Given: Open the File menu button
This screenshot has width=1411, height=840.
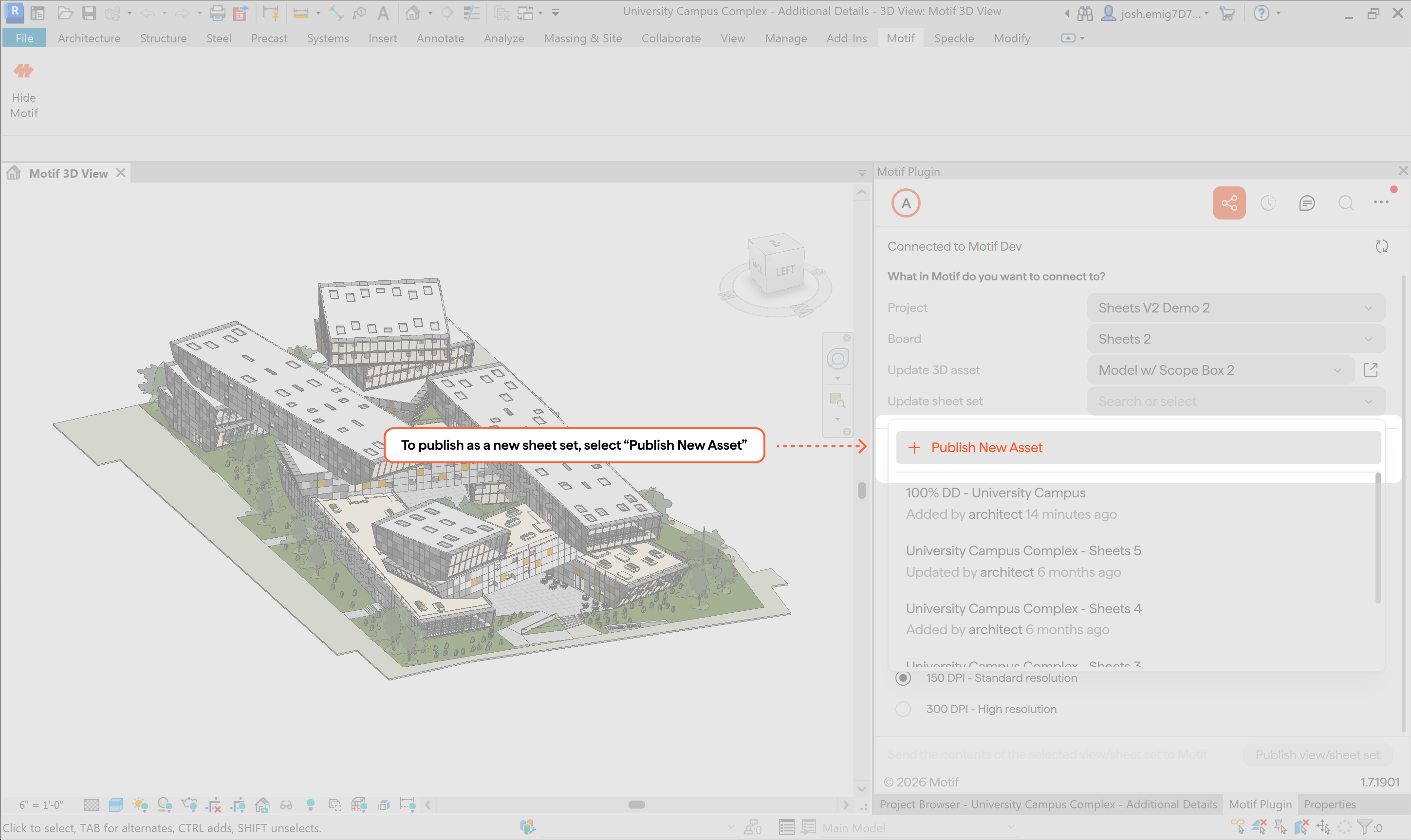Looking at the screenshot, I should point(24,38).
